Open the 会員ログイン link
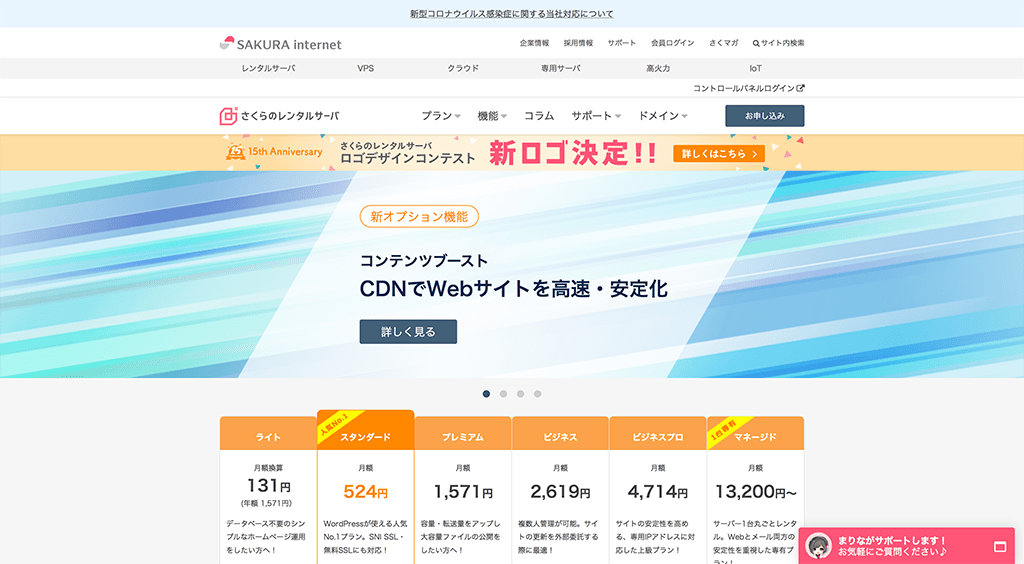The height and width of the screenshot is (564, 1024). (673, 43)
